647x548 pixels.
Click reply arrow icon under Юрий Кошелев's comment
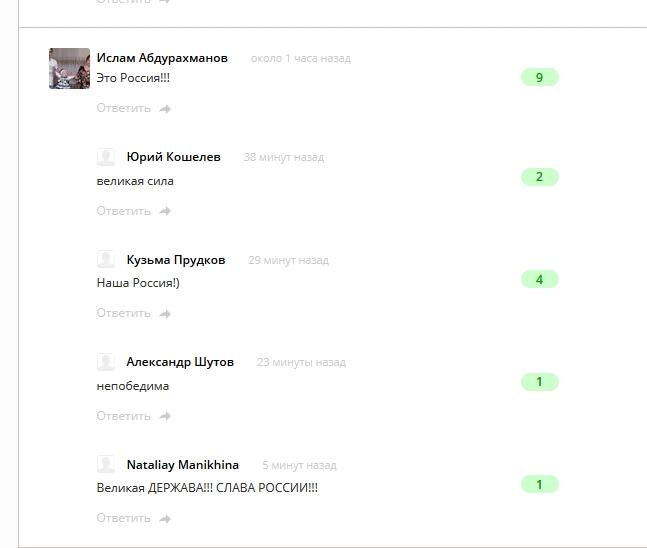[165, 211]
